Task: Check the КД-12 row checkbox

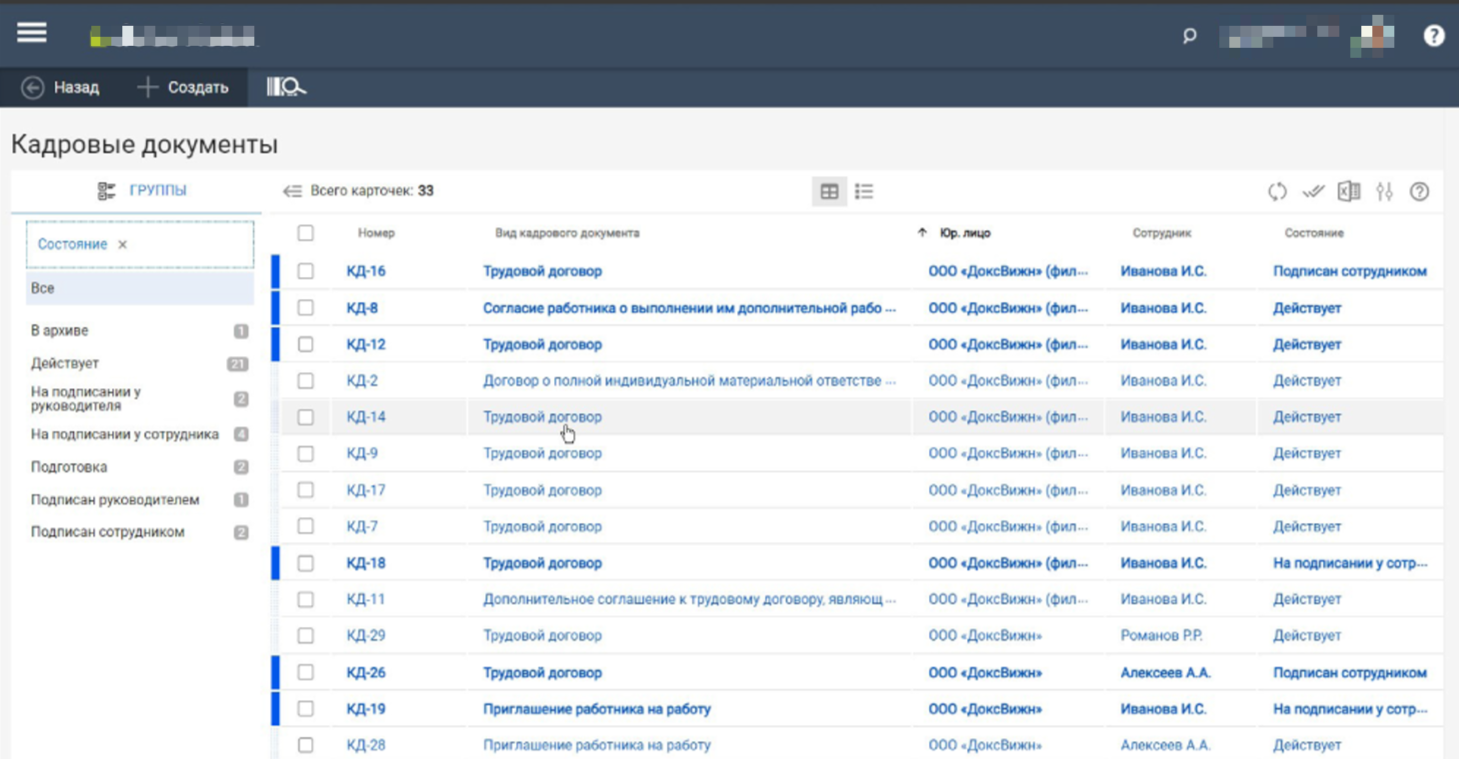Action: tap(306, 344)
